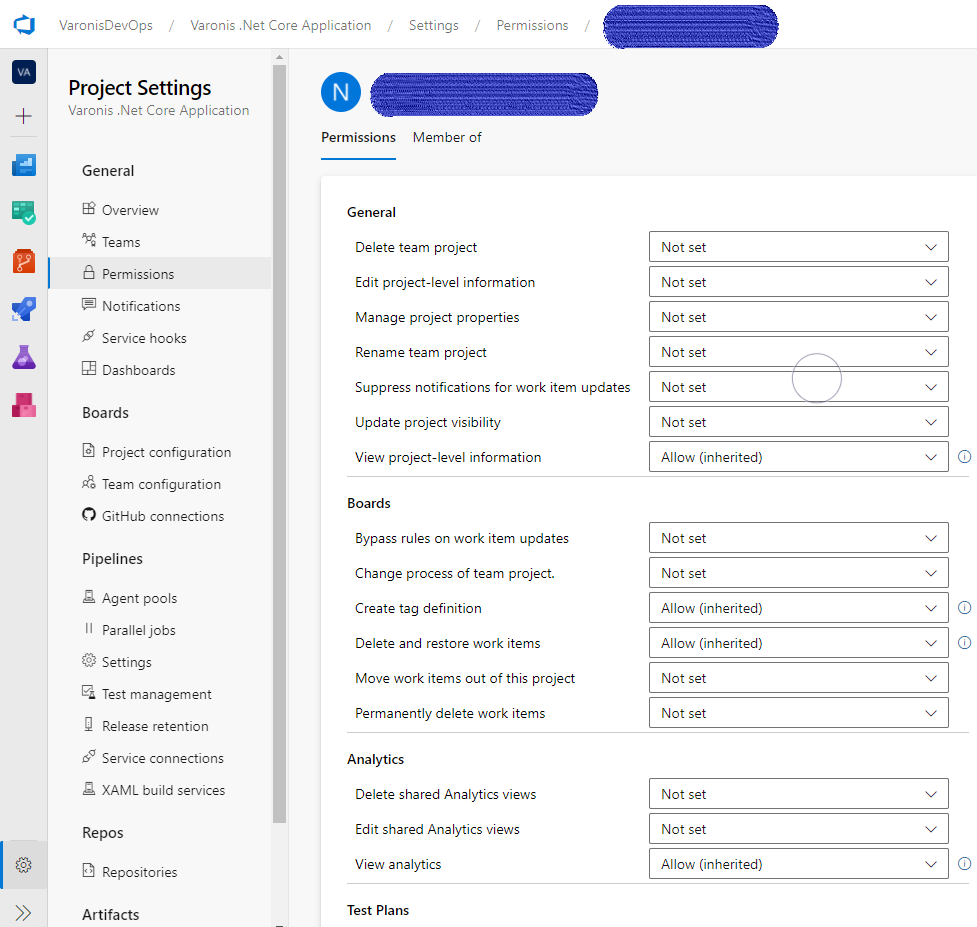The image size is (977, 927).
Task: Open the Update project visibility dropdown
Action: click(x=799, y=422)
